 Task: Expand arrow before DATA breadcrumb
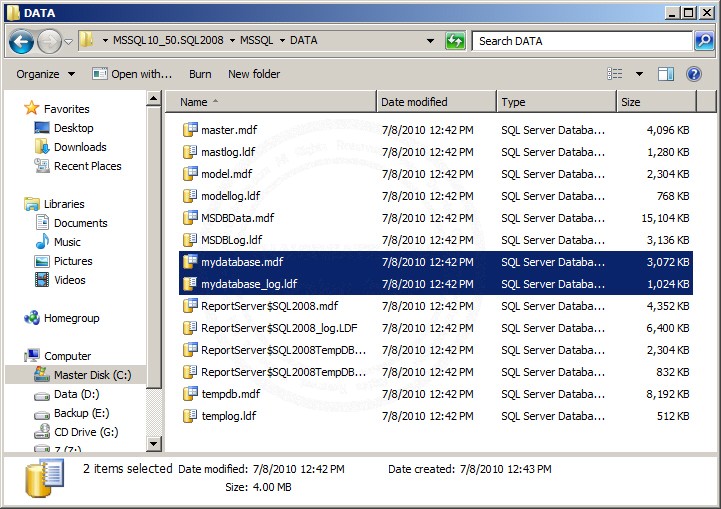tap(282, 40)
